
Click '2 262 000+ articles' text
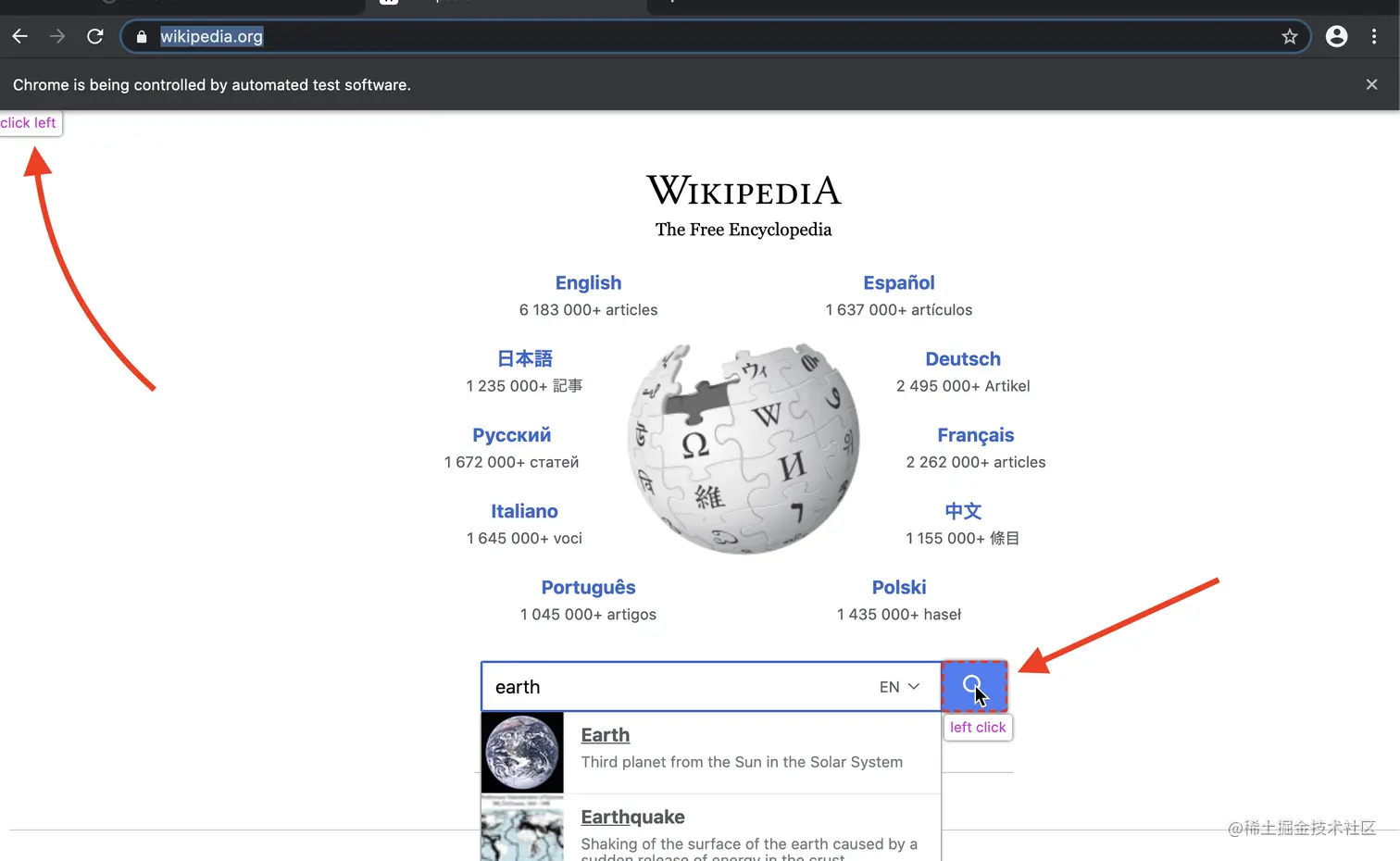976,462
